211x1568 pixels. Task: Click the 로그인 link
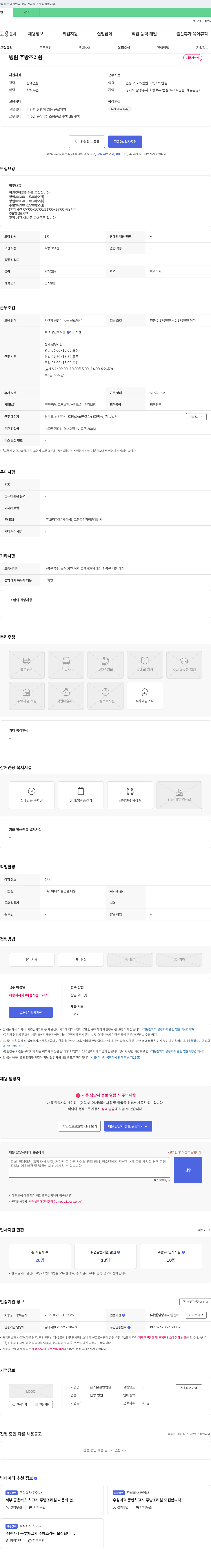coord(197,21)
